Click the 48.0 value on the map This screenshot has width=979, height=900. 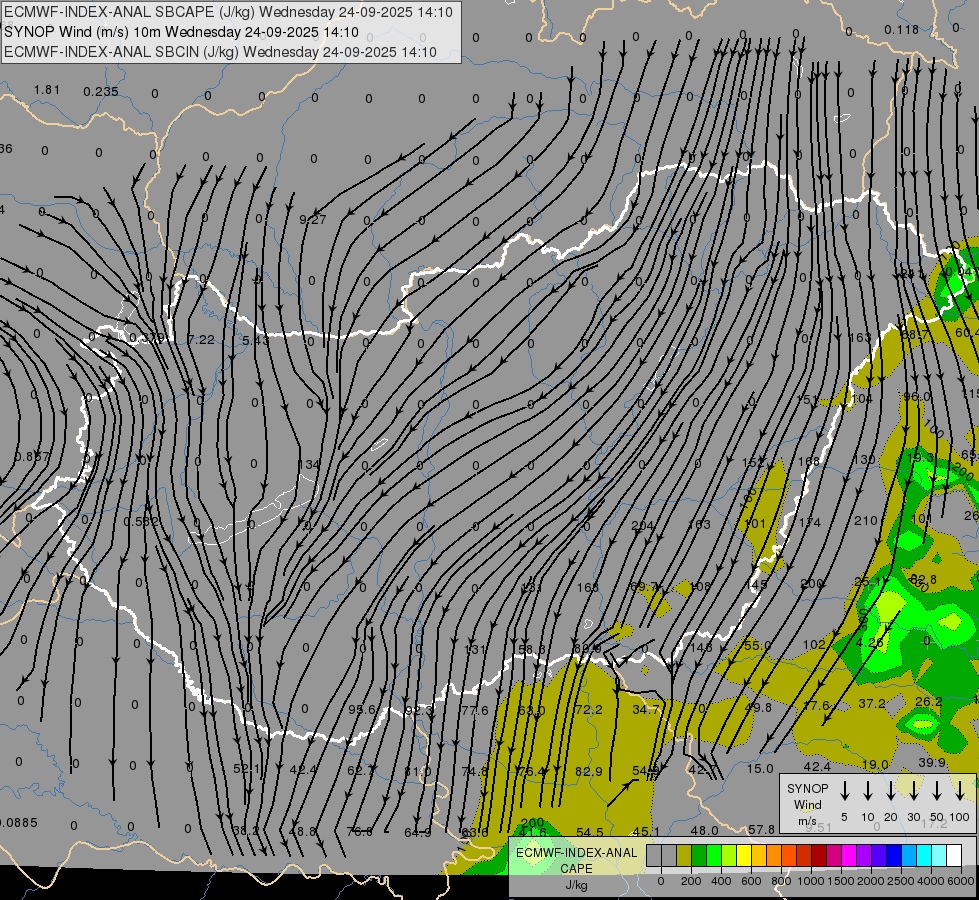(704, 830)
